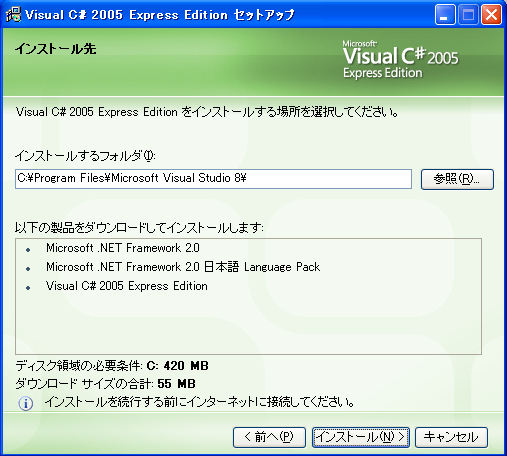Select Microsoft .NET Framework 2.0 in the list
The width and height of the screenshot is (507, 456).
[123, 248]
